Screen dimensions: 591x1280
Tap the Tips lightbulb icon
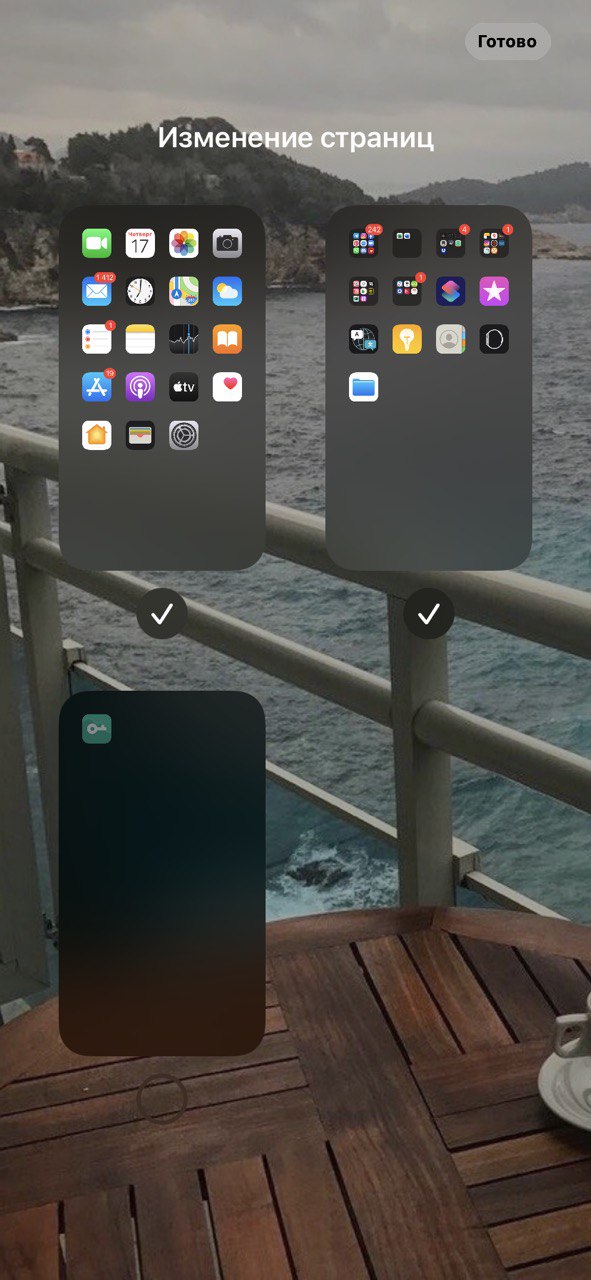407,339
